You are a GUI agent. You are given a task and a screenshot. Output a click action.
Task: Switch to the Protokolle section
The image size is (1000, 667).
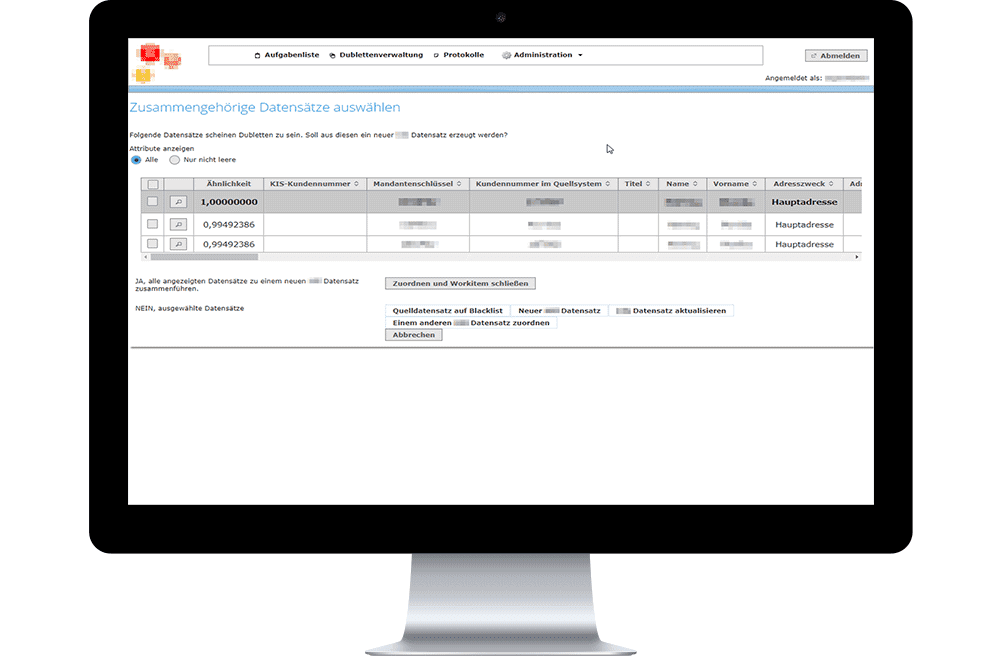point(462,55)
